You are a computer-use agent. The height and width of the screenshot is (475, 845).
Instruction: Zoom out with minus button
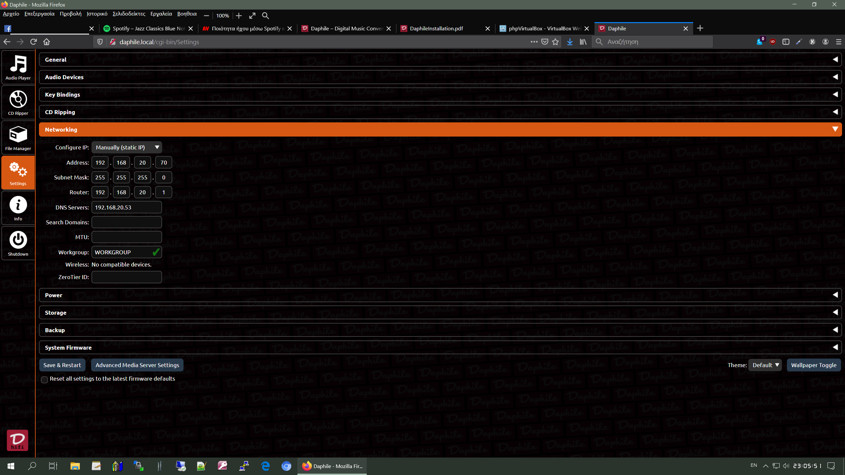(x=206, y=16)
